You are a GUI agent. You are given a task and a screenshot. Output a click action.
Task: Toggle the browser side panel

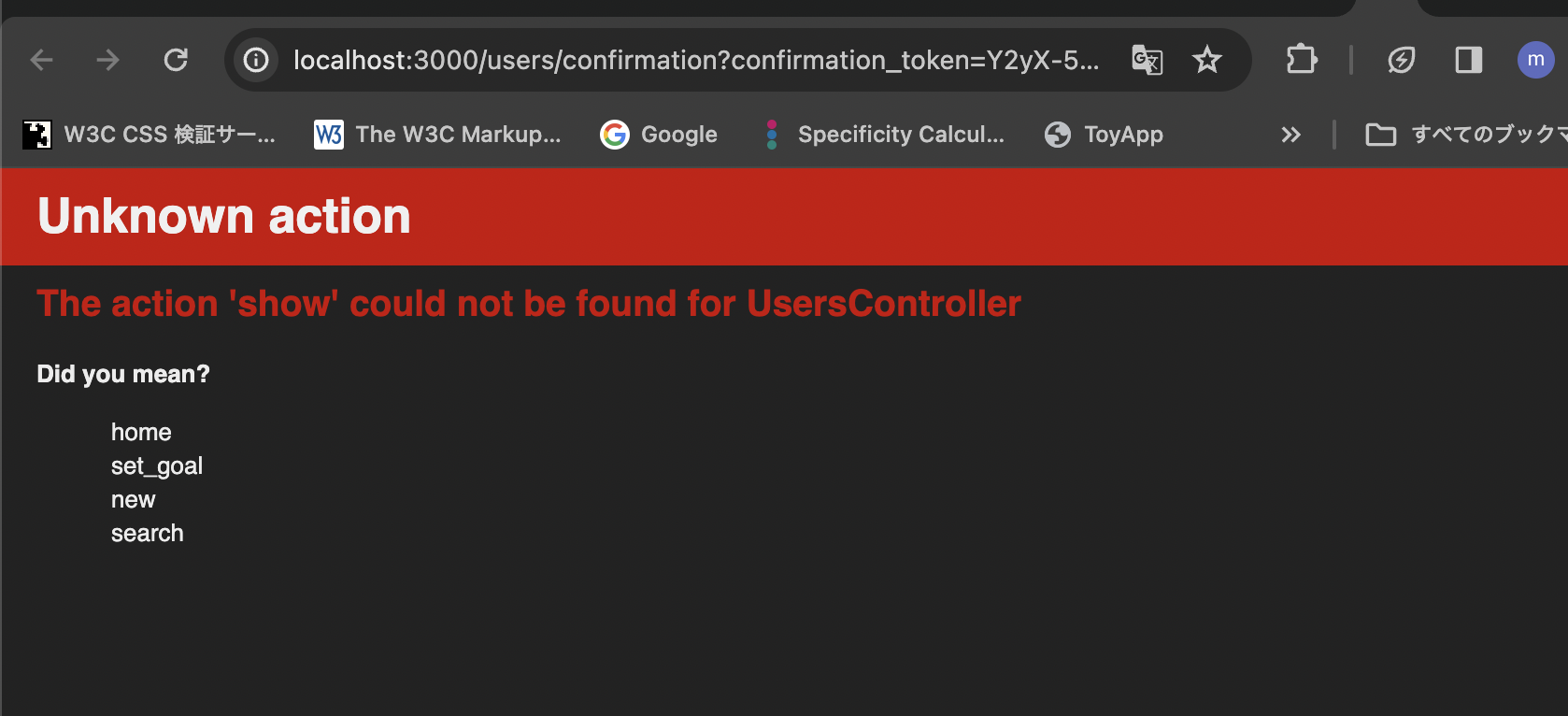click(1468, 61)
